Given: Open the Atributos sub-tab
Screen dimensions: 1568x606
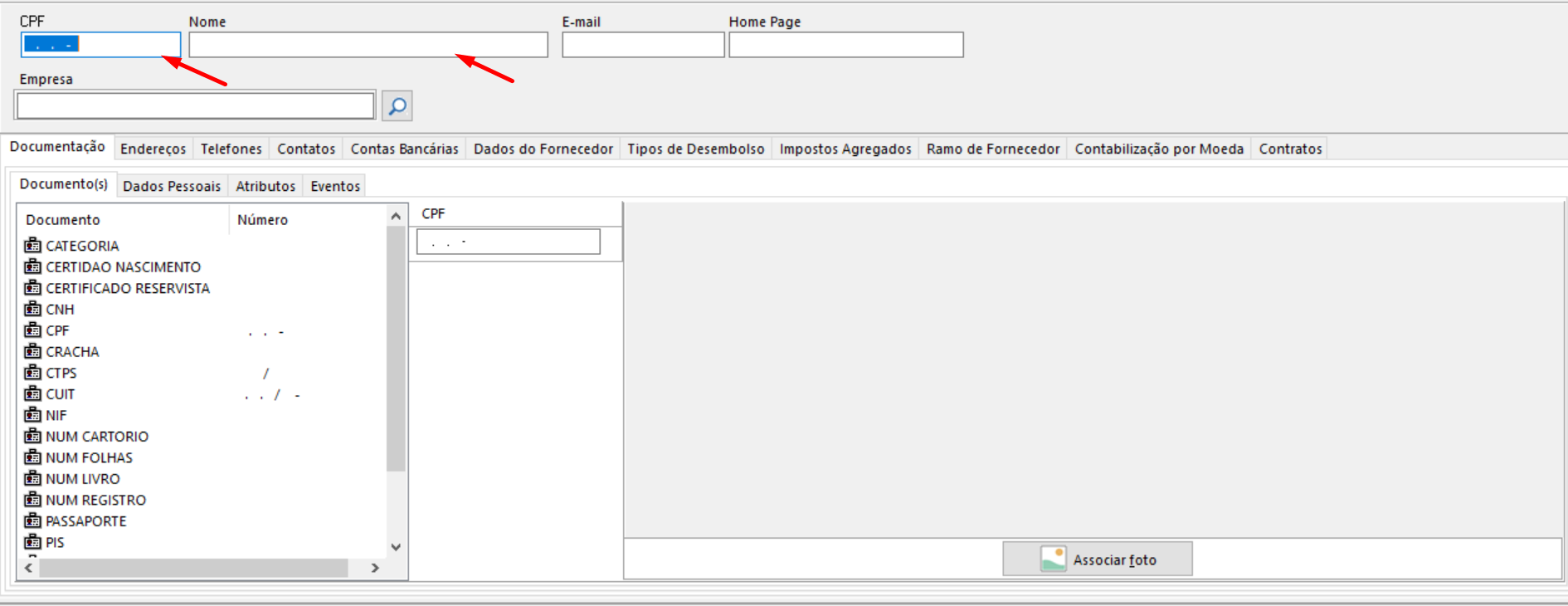Looking at the screenshot, I should [x=265, y=186].
